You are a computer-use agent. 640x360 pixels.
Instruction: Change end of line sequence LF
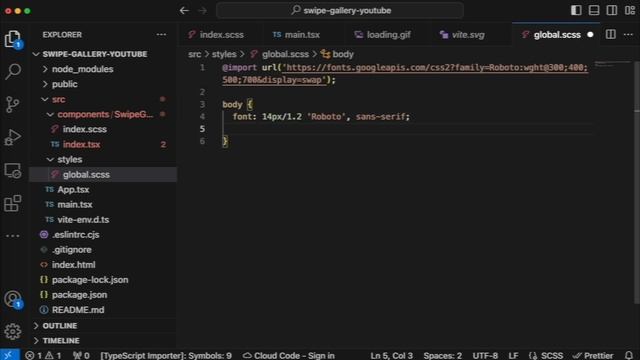pyautogui.click(x=513, y=356)
